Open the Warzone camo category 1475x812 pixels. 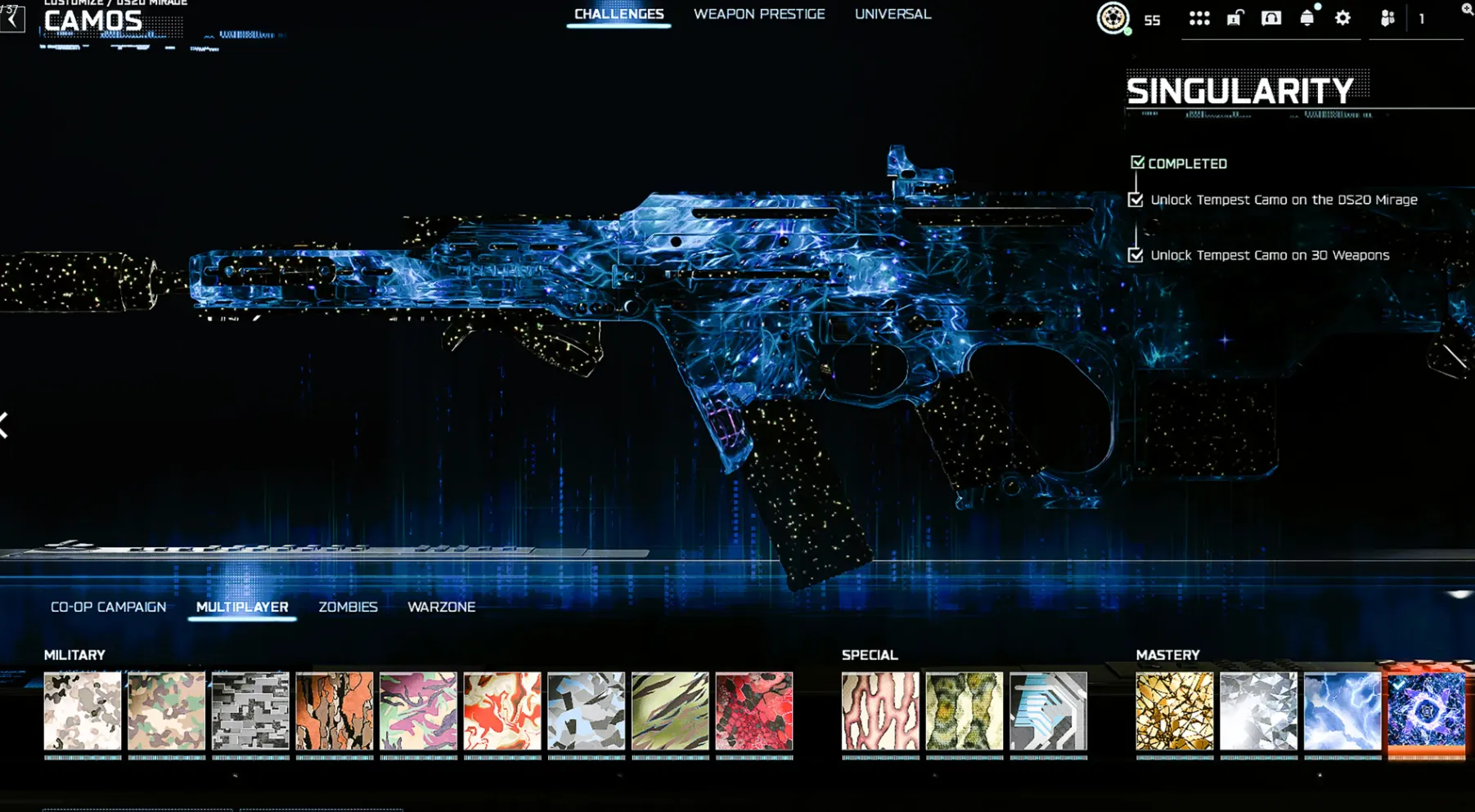[441, 607]
